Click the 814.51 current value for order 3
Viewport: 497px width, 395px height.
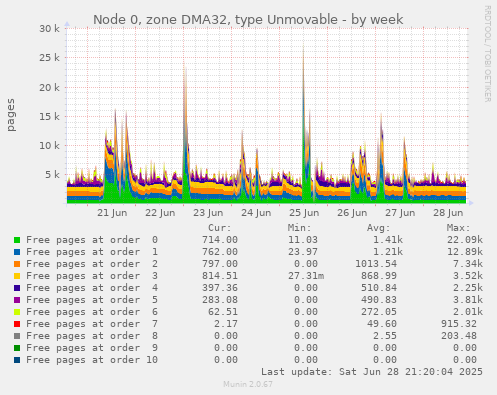coord(220,276)
